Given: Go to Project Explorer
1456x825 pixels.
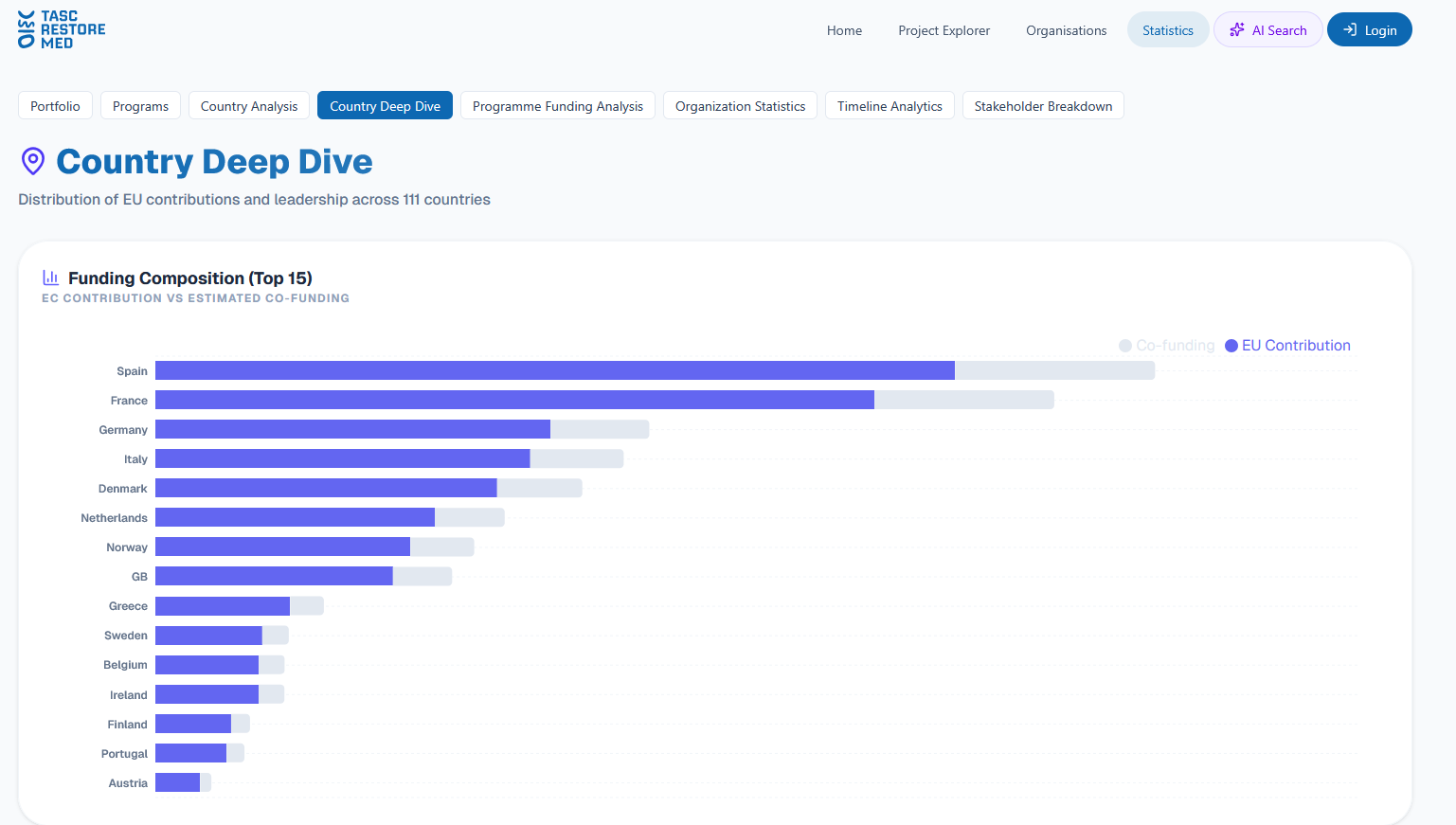Looking at the screenshot, I should tap(944, 30).
